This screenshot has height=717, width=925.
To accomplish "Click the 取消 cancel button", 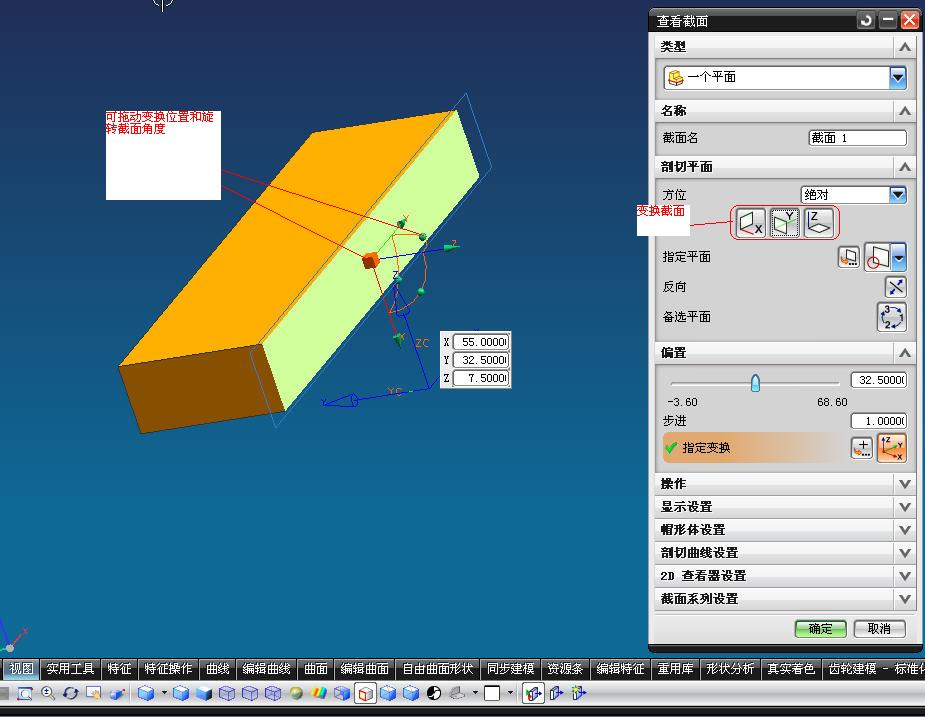I will point(880,629).
